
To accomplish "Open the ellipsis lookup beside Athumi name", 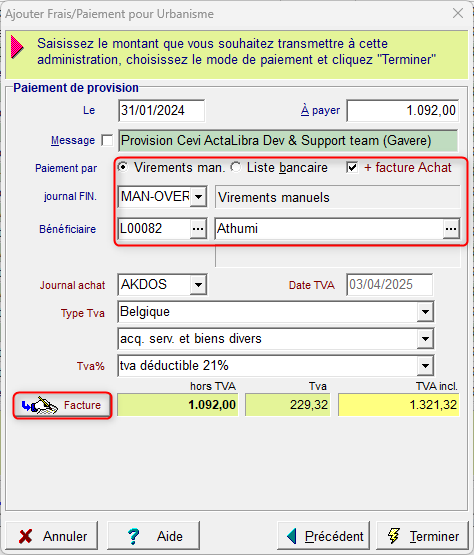I will (451, 229).
